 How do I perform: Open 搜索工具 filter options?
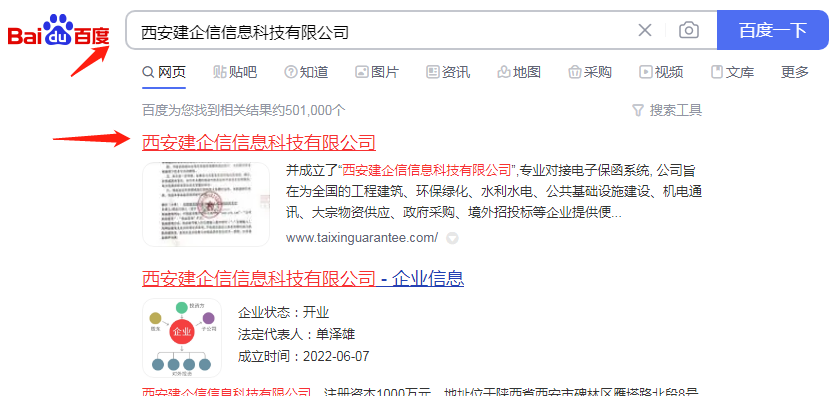tap(667, 110)
